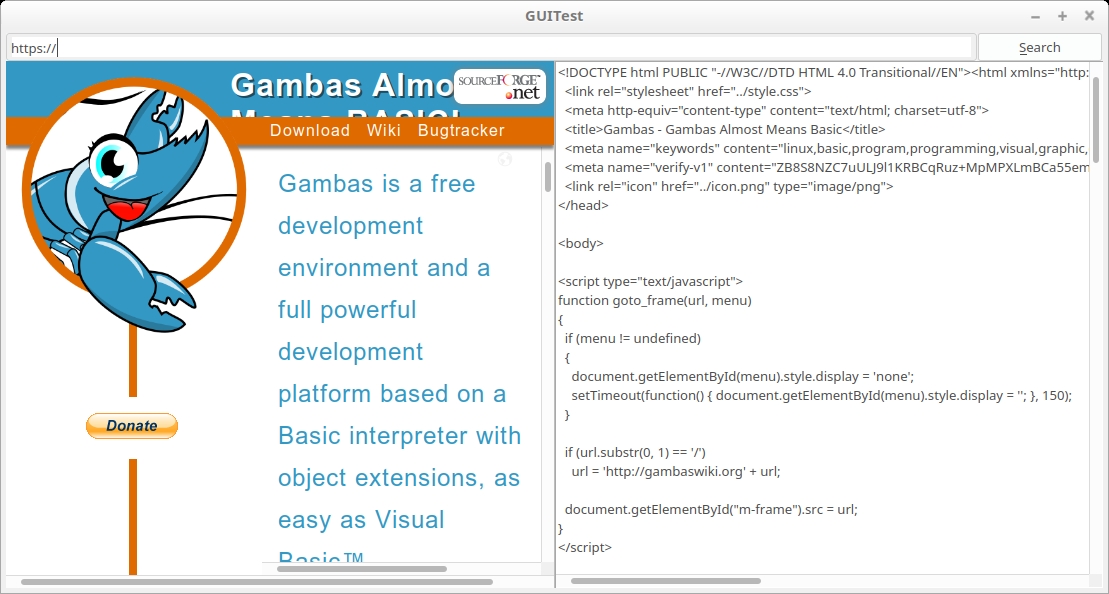Click the Search button
Image resolution: width=1109 pixels, height=594 pixels.
pos(1039,47)
